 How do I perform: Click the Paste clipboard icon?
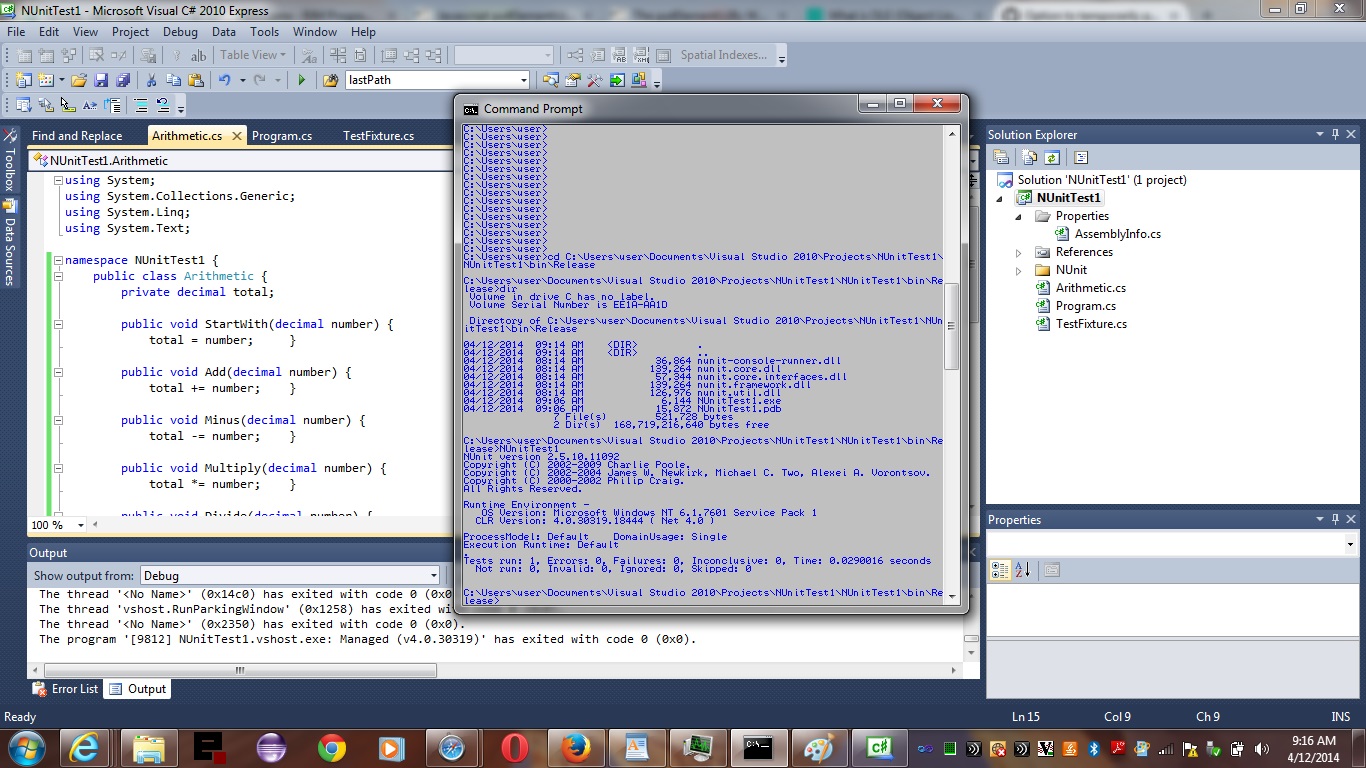tap(196, 80)
